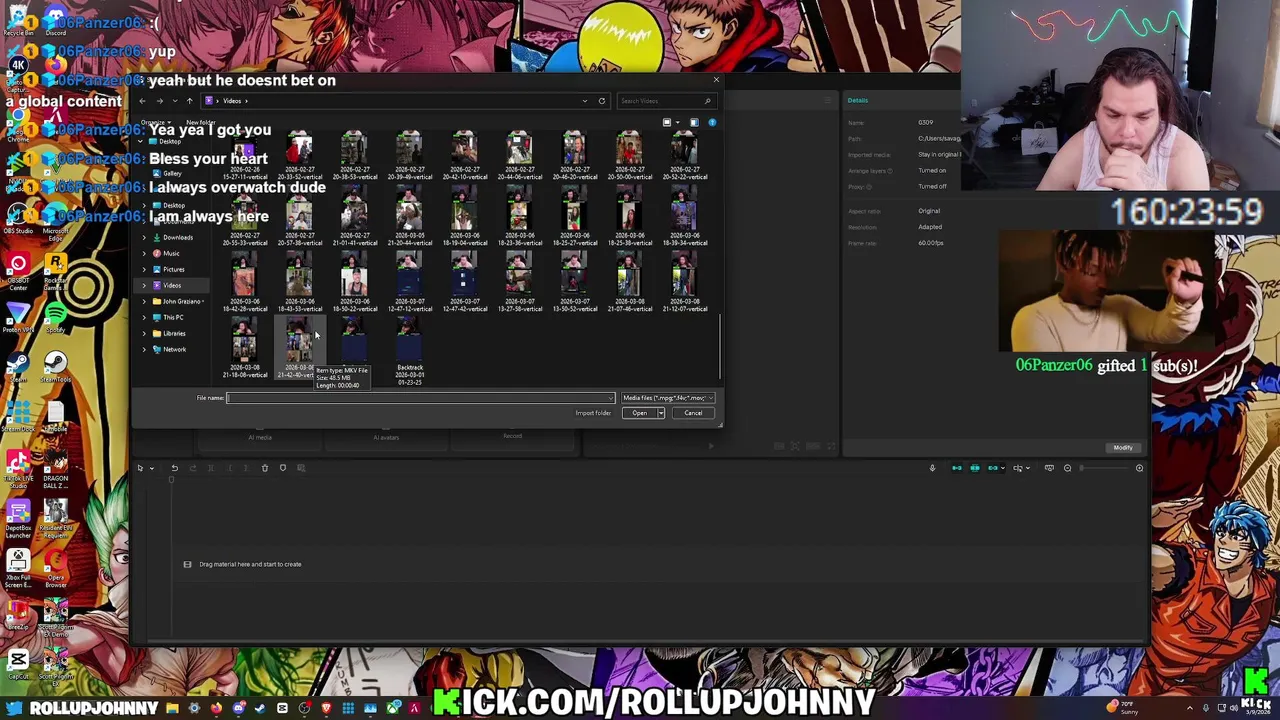
Task: Expand the Open button's dropdown arrow
Action: [x=661, y=413]
